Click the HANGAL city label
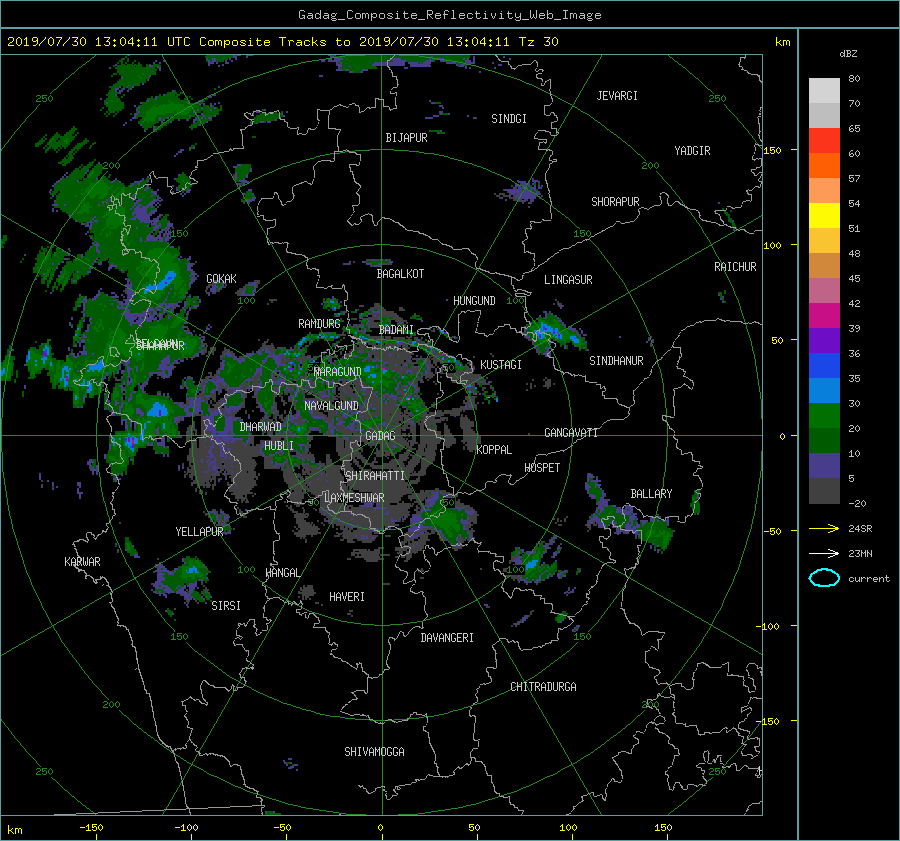 282,573
